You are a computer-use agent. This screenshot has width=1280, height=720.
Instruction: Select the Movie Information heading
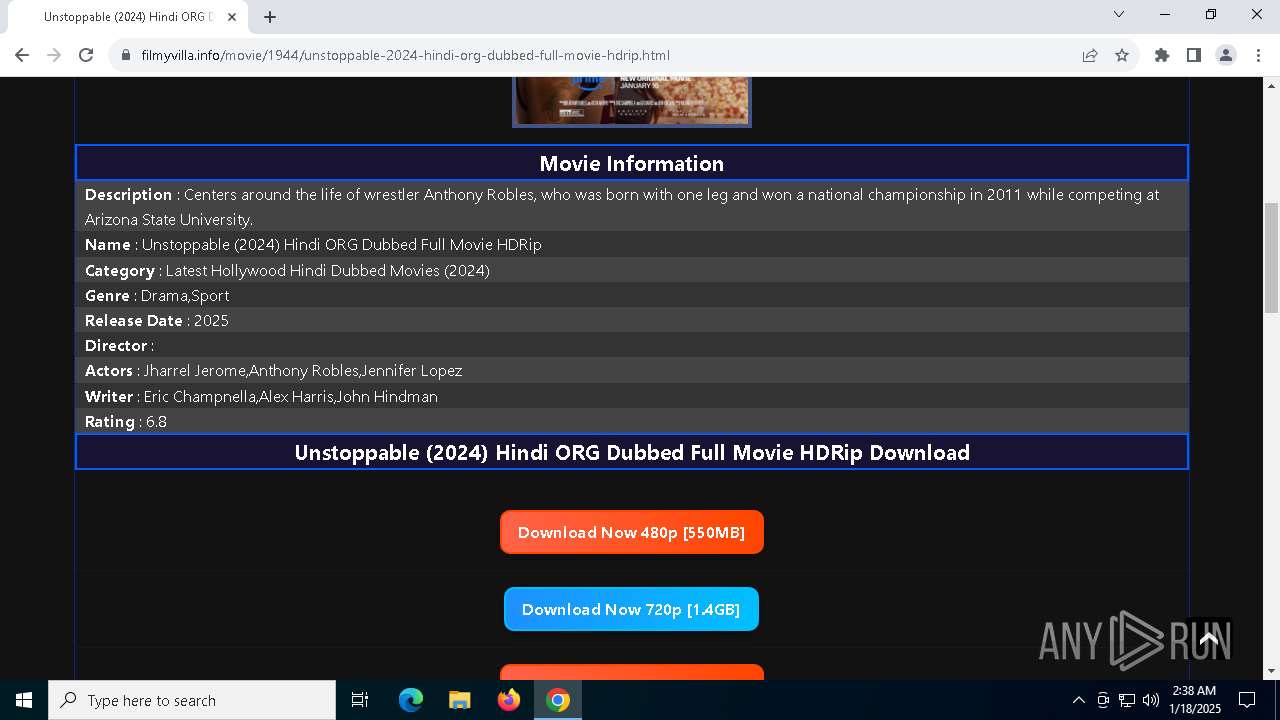pos(632,163)
